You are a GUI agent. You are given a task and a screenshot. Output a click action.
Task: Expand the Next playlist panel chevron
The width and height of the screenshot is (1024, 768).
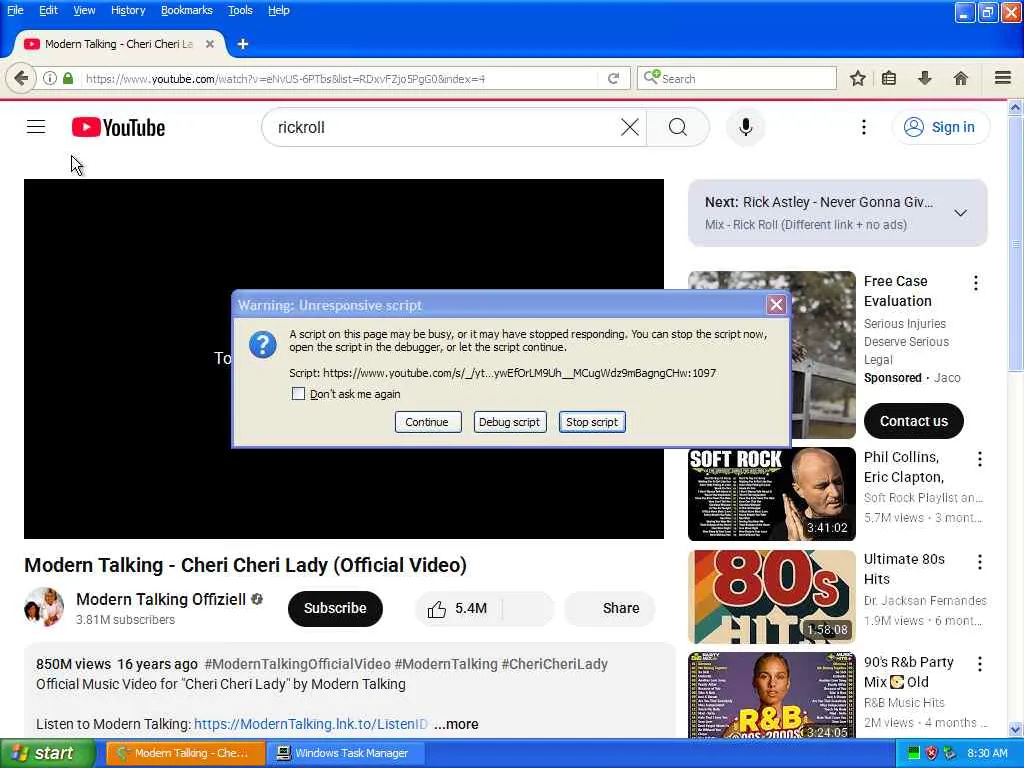(961, 213)
